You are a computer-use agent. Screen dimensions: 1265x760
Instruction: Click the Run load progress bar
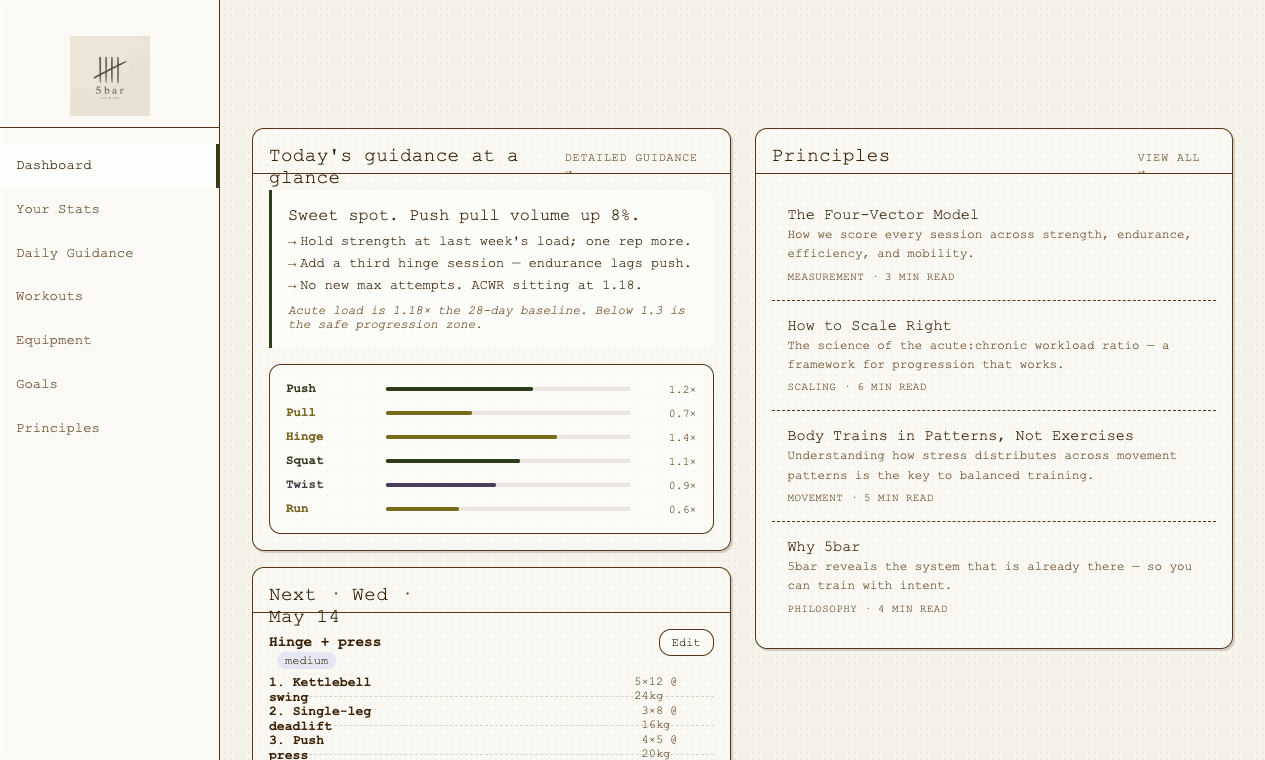[x=508, y=509]
